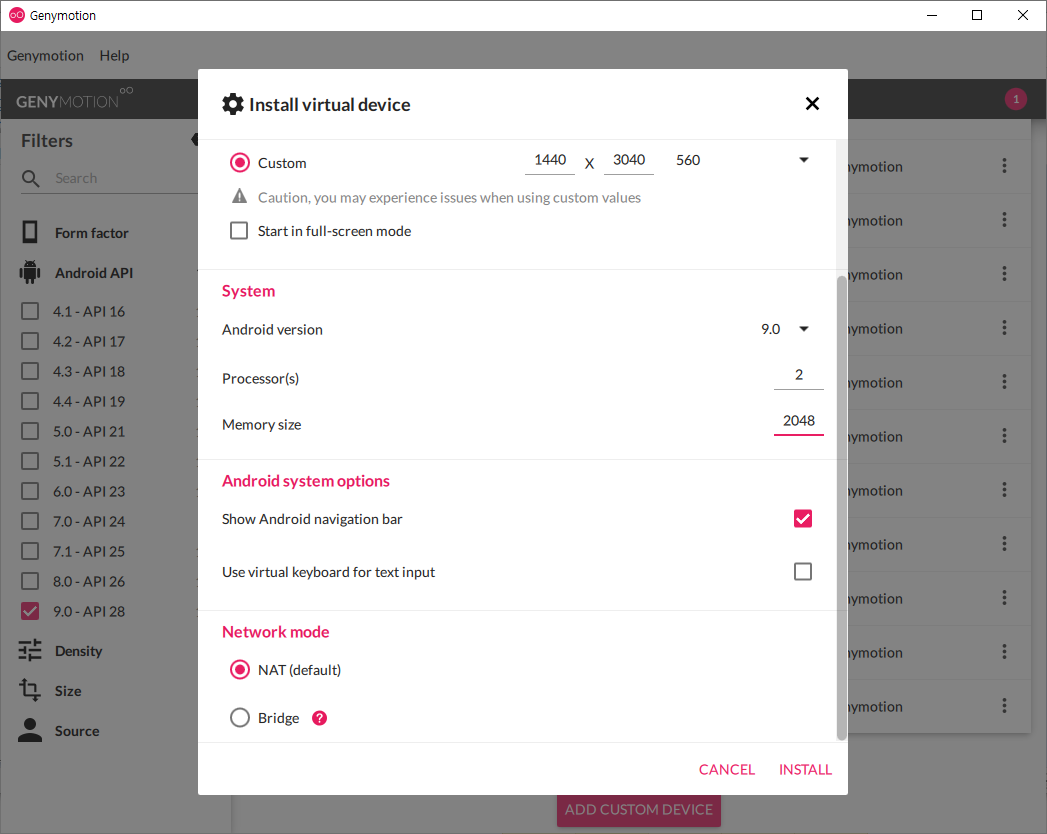Screen dimensions: 1047x834
Task: Check the 7.1 - API 25 filter
Action: [x=30, y=552]
